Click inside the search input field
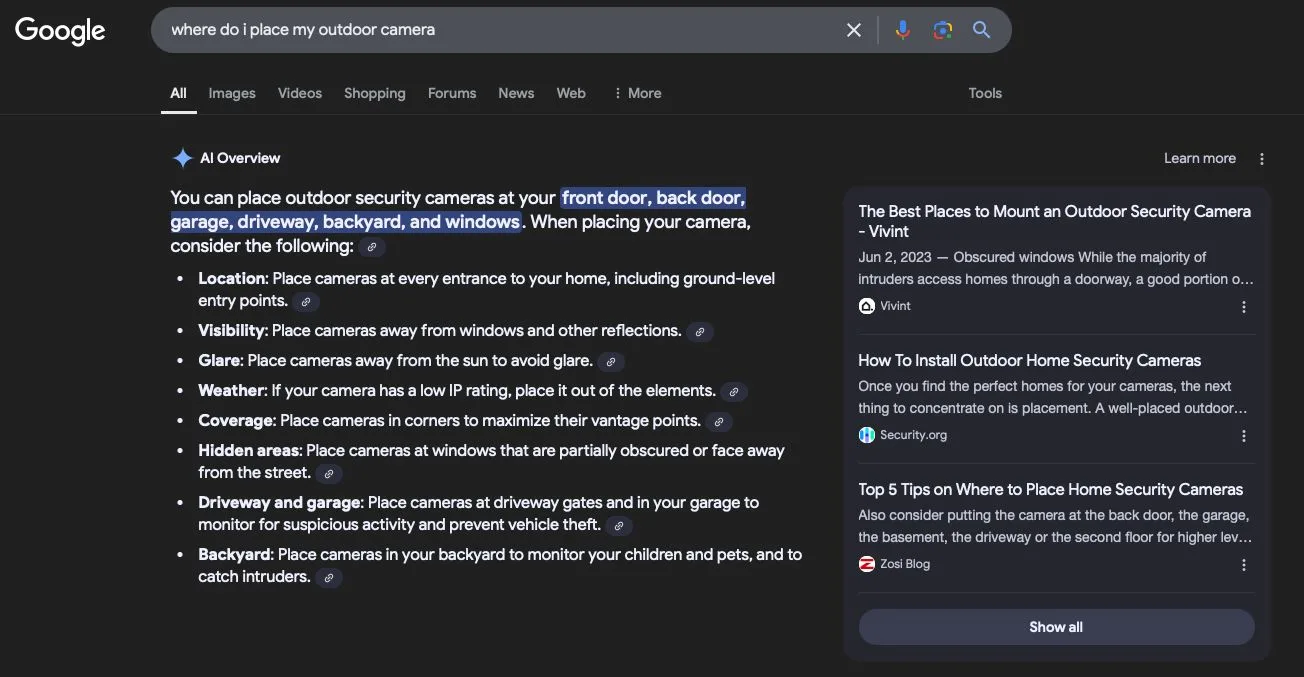 500,30
